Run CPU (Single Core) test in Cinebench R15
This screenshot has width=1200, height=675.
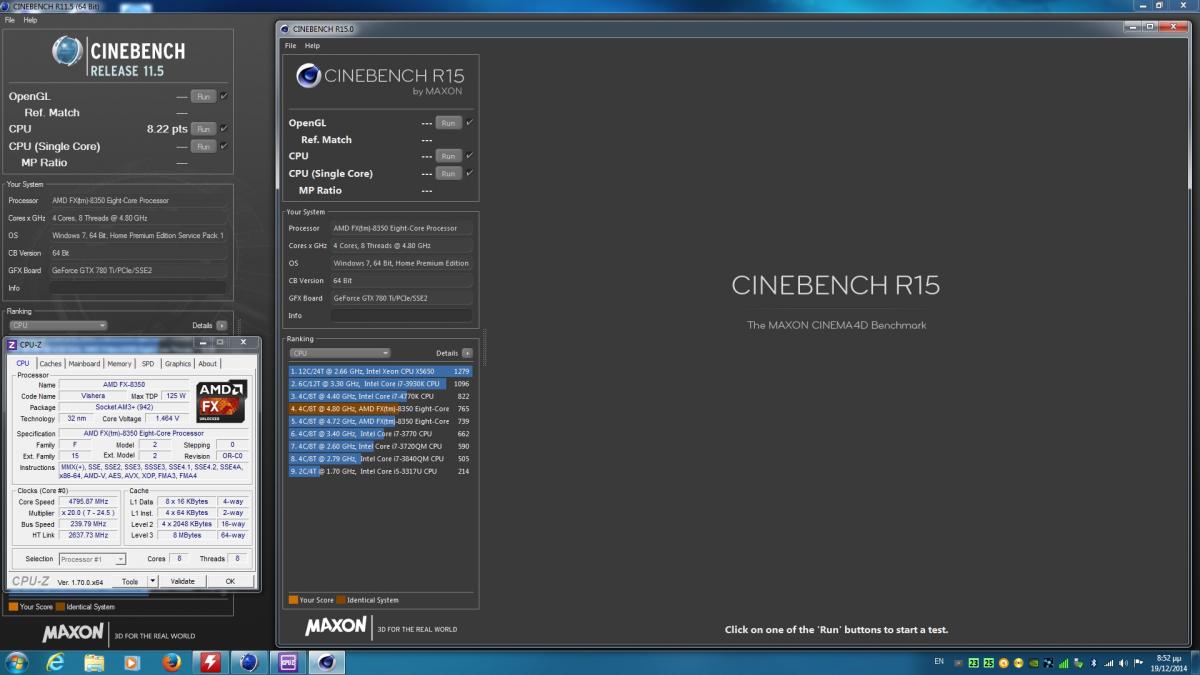pyautogui.click(x=448, y=173)
